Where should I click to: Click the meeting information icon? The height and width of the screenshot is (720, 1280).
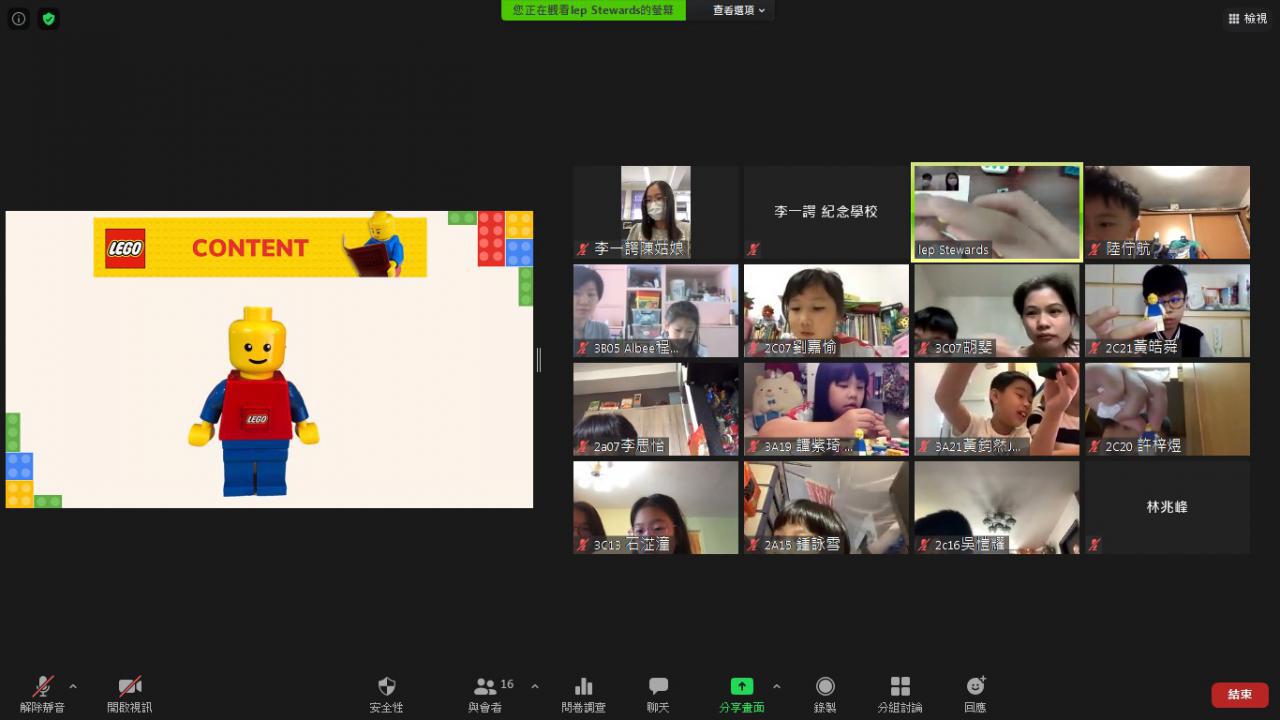[18, 18]
